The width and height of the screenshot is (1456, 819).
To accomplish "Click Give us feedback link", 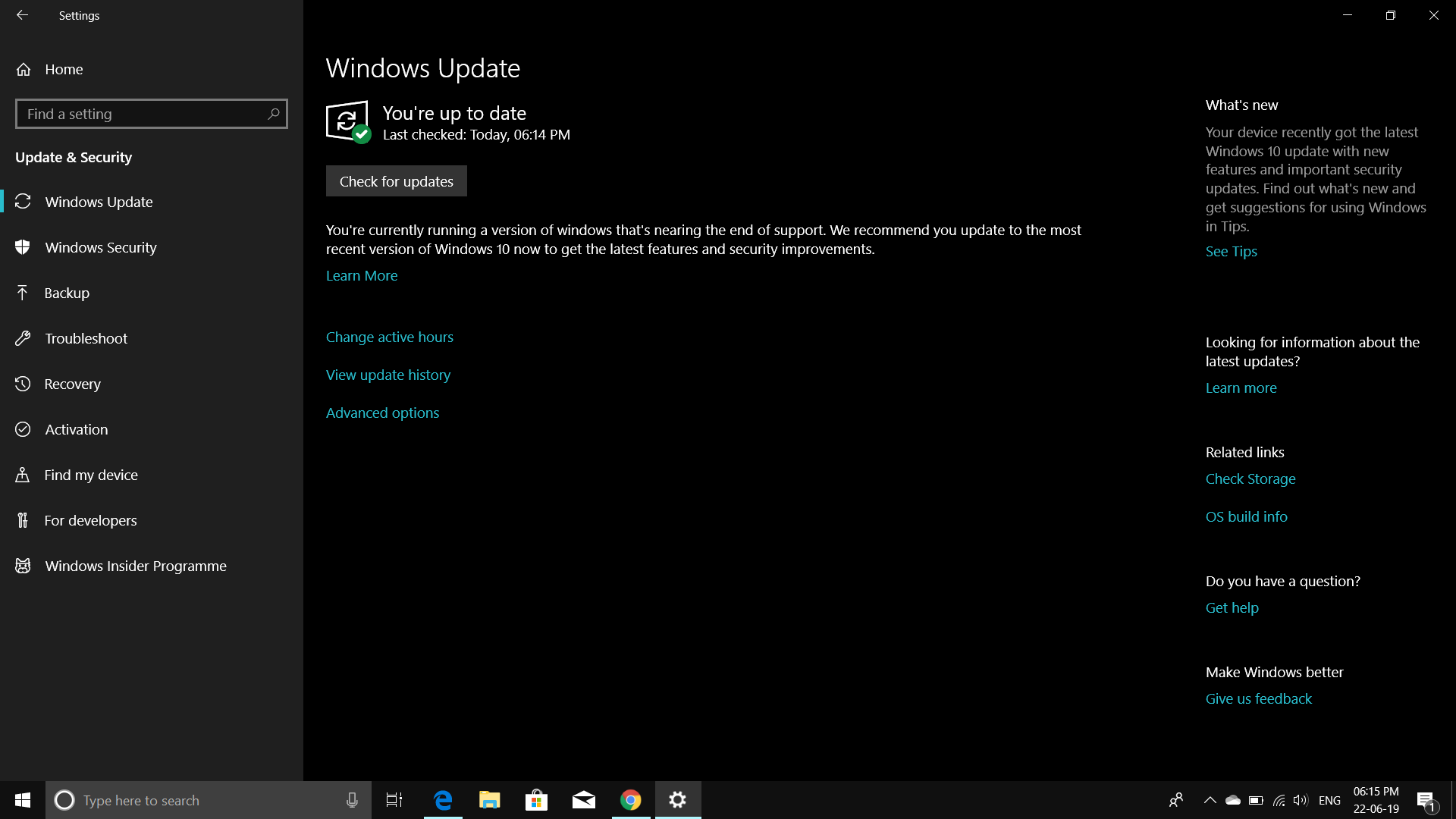I will click(x=1259, y=699).
